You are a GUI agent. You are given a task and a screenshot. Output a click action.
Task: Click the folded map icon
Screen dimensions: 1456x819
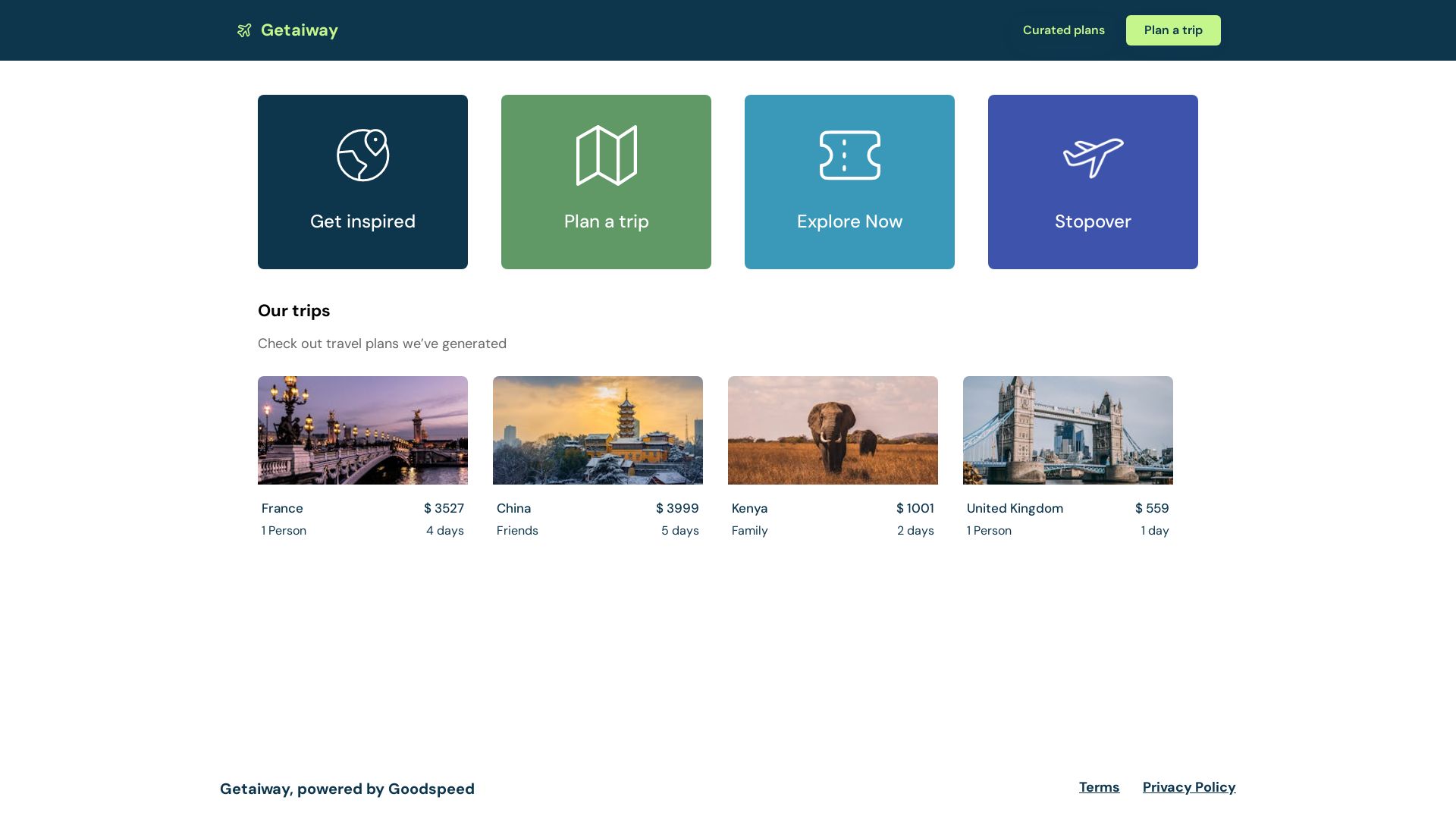pos(606,155)
